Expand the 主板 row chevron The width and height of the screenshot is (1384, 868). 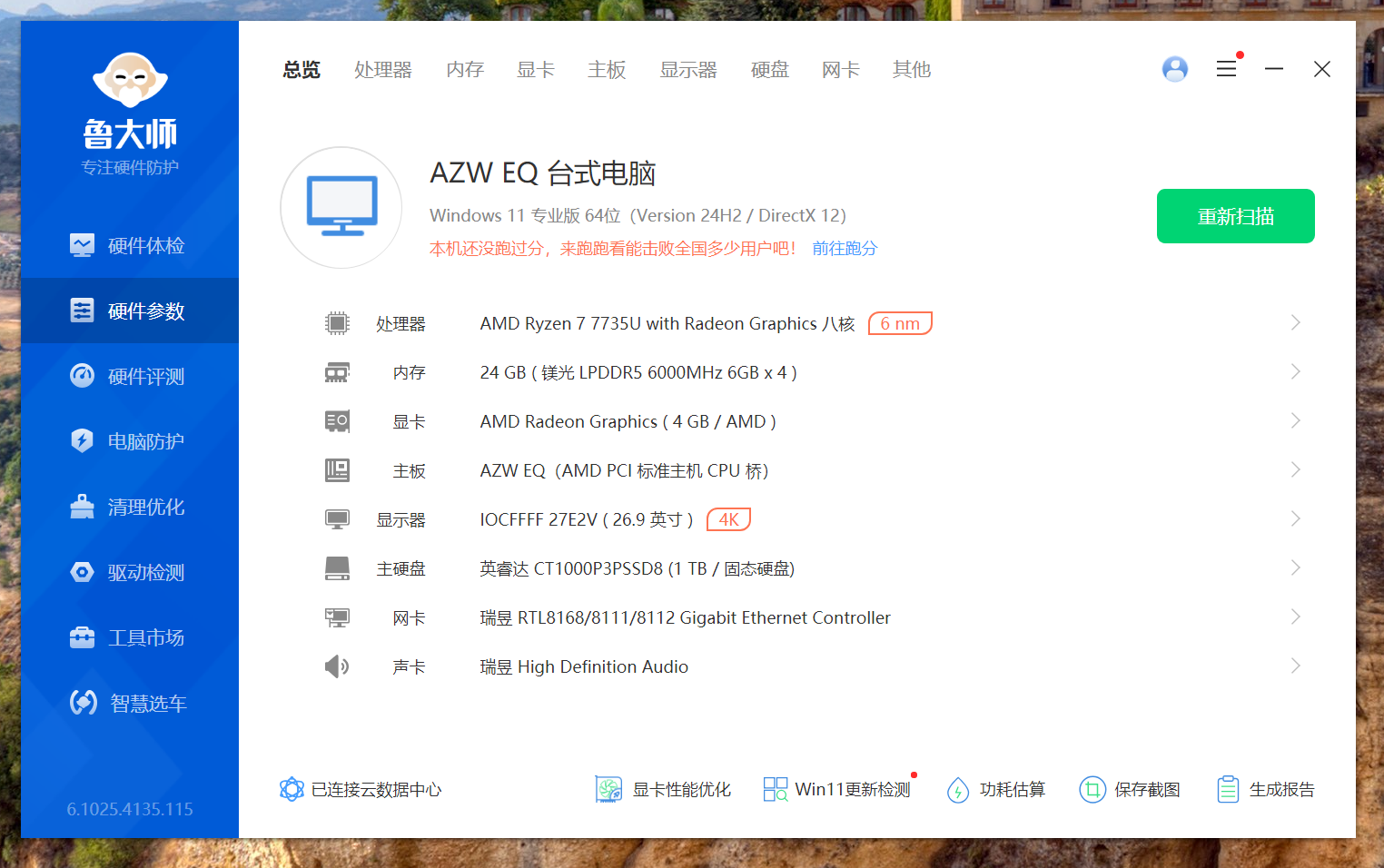pyautogui.click(x=1296, y=470)
